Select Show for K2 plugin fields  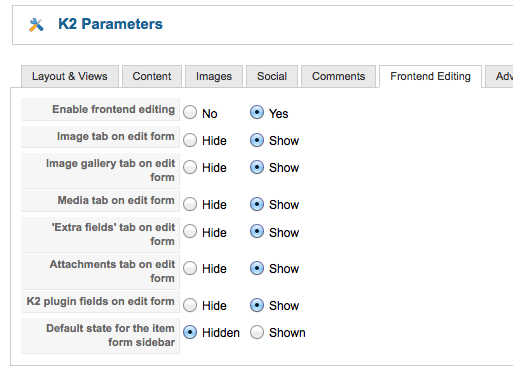click(x=257, y=305)
